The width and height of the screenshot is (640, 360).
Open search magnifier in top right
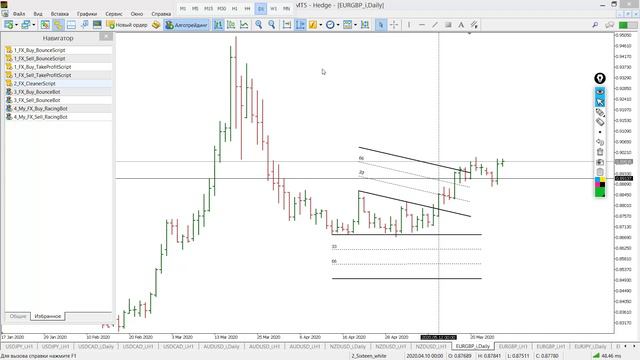596,25
